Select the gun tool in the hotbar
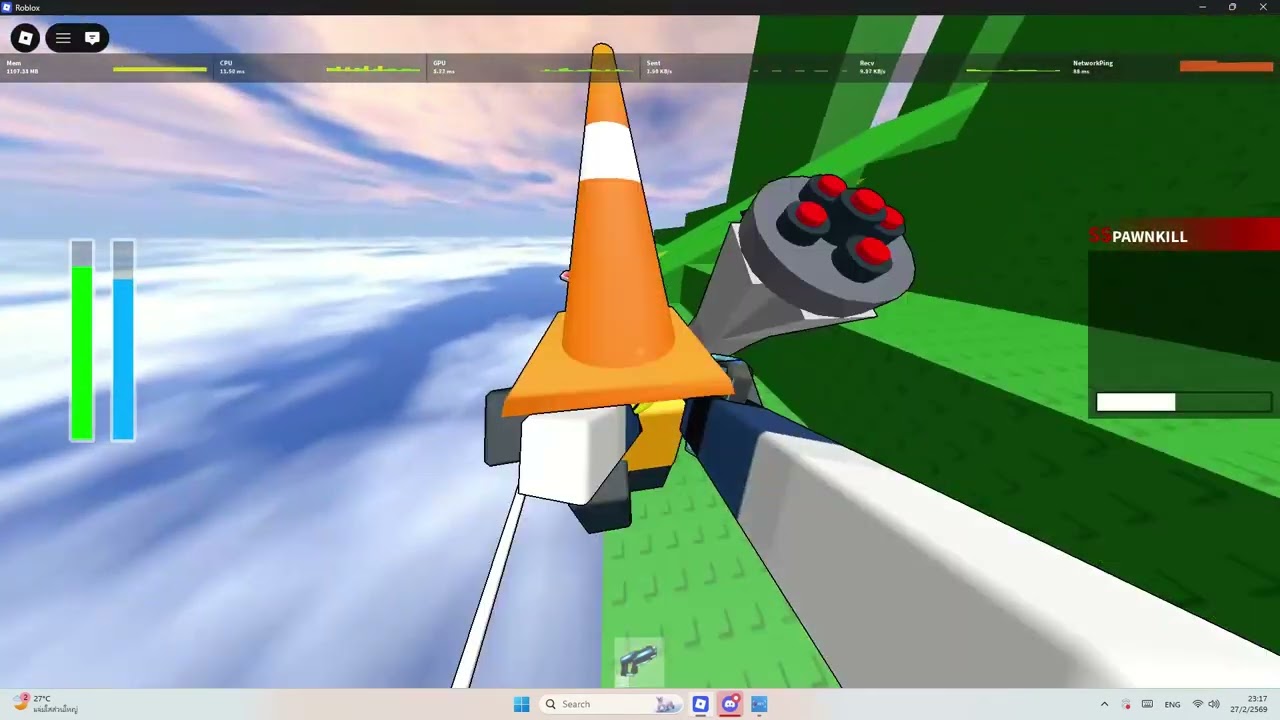Image resolution: width=1280 pixels, height=720 pixels. (638, 660)
